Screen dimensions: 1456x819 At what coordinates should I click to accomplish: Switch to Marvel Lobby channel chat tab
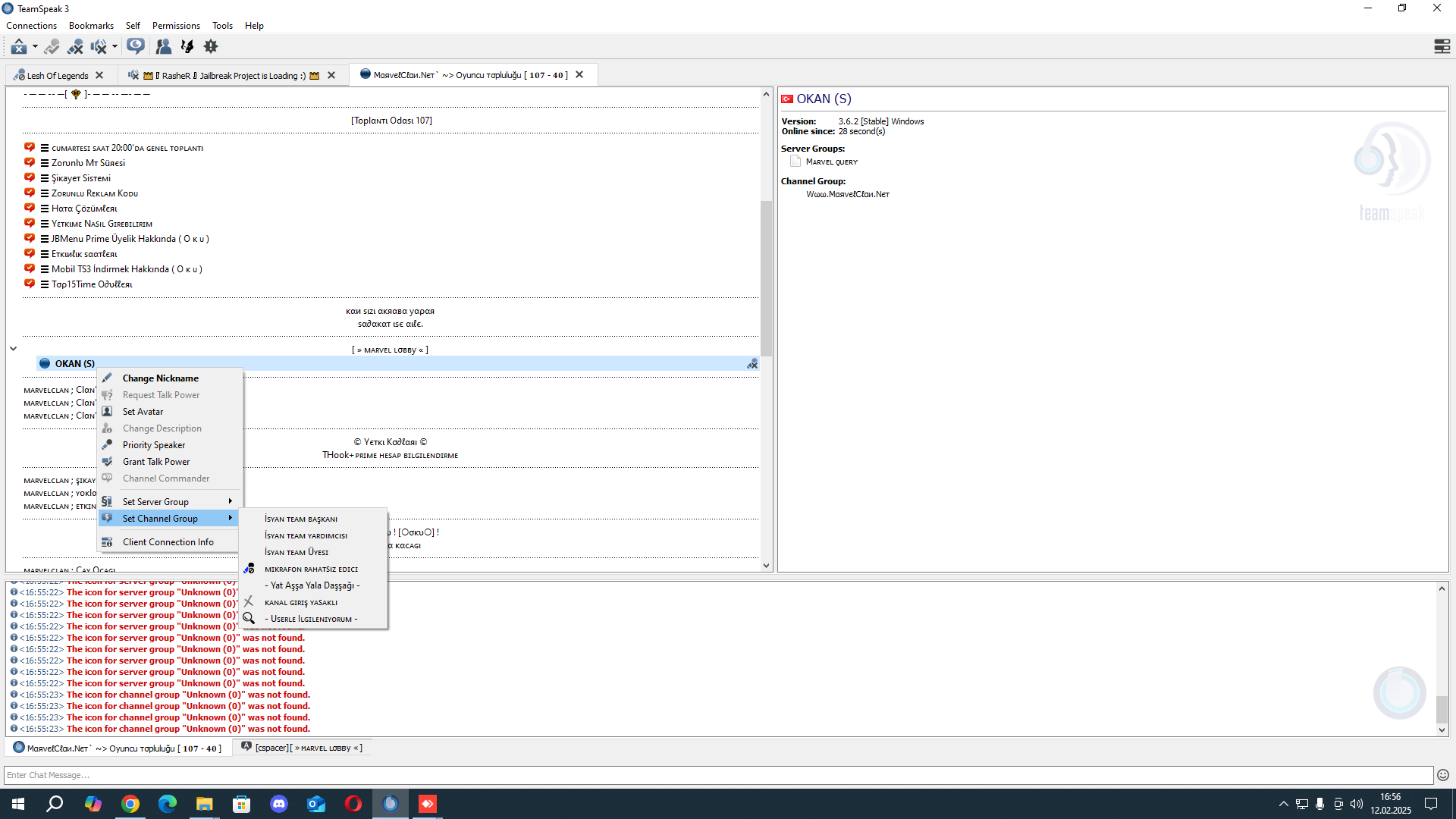click(302, 748)
